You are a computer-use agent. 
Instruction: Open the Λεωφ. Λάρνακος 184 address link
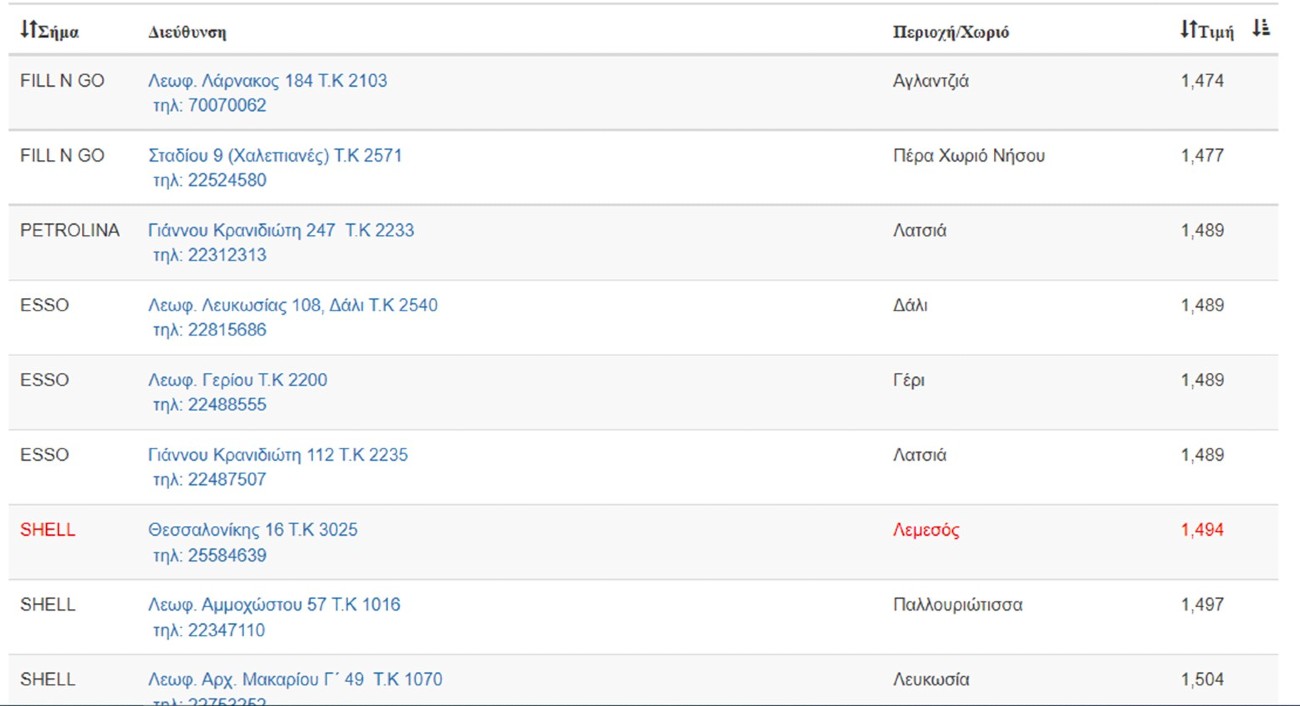tap(267, 81)
